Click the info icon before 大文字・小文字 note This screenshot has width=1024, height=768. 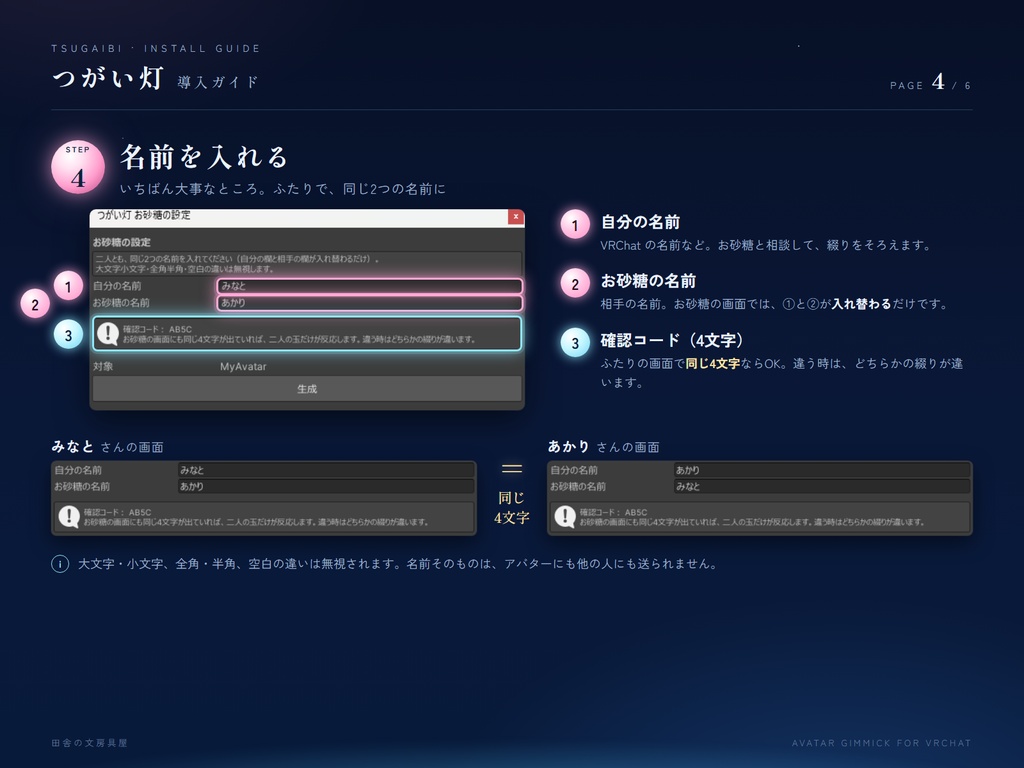[x=60, y=564]
